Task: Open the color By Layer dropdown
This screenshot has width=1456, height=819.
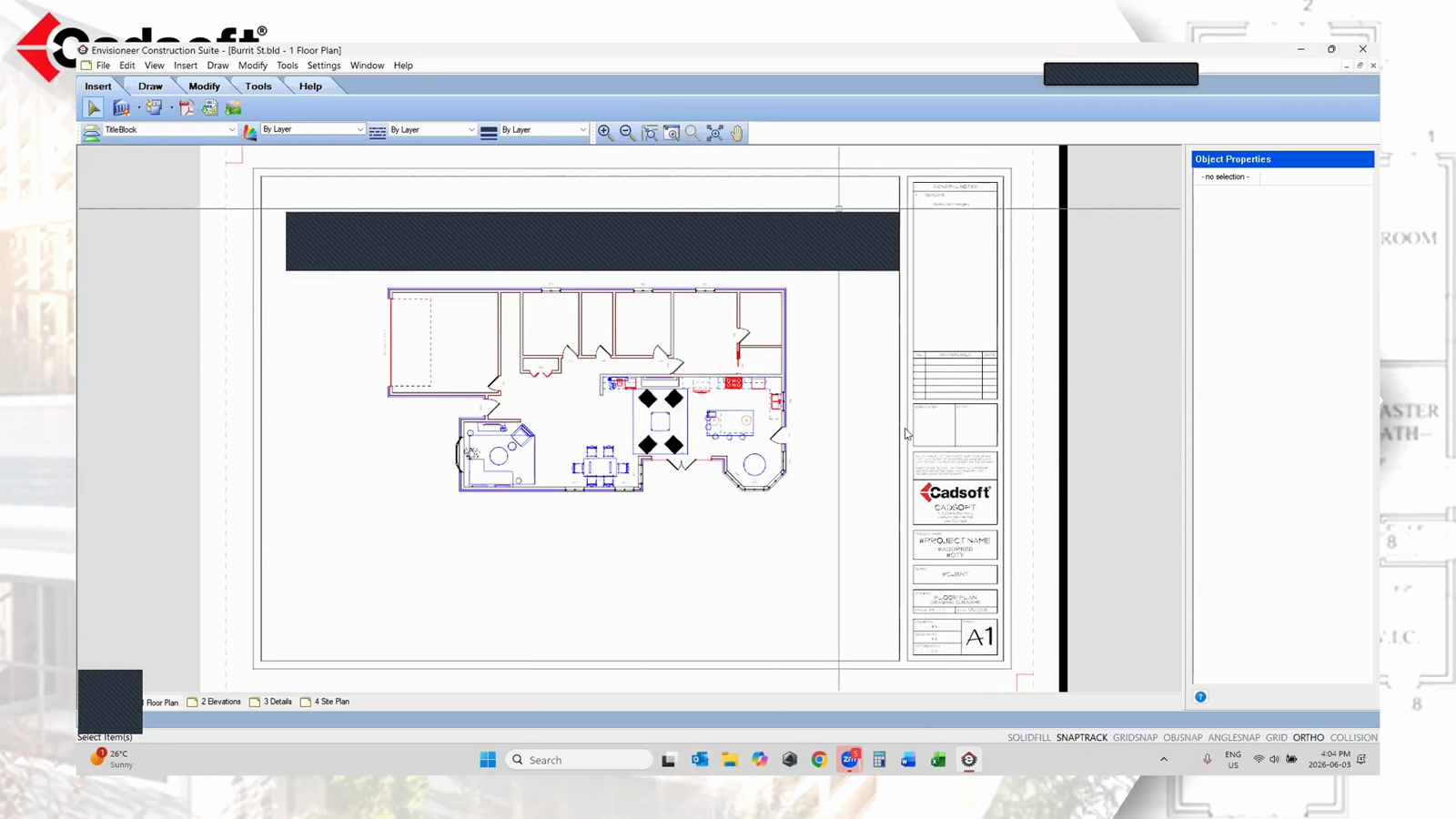Action: click(x=312, y=130)
